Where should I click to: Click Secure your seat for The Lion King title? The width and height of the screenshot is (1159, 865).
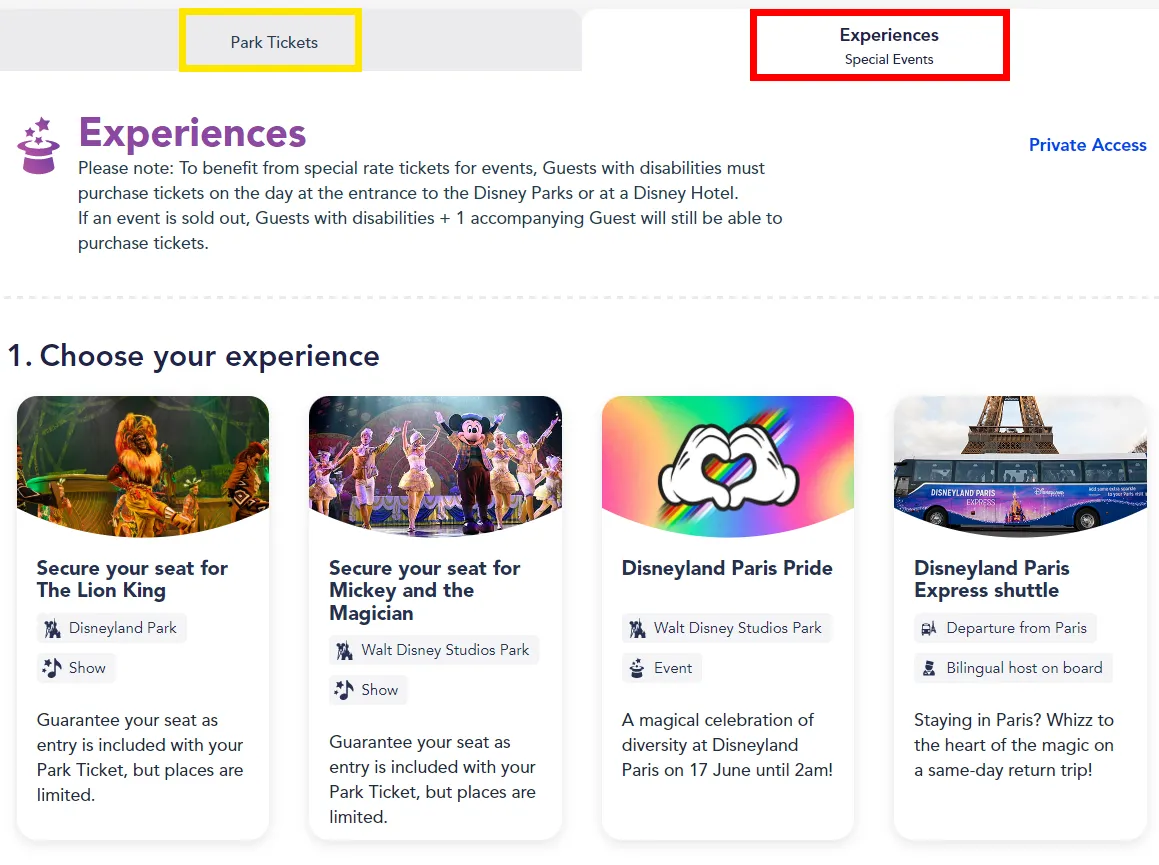click(132, 579)
